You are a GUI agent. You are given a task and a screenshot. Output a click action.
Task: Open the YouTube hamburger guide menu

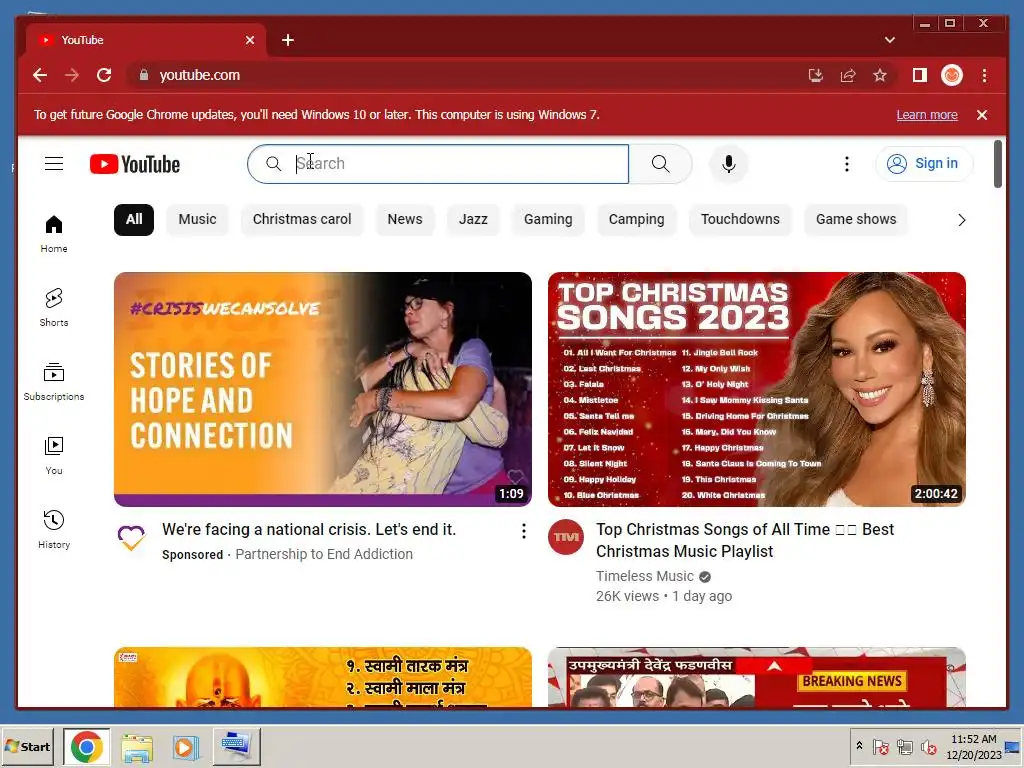(54, 163)
